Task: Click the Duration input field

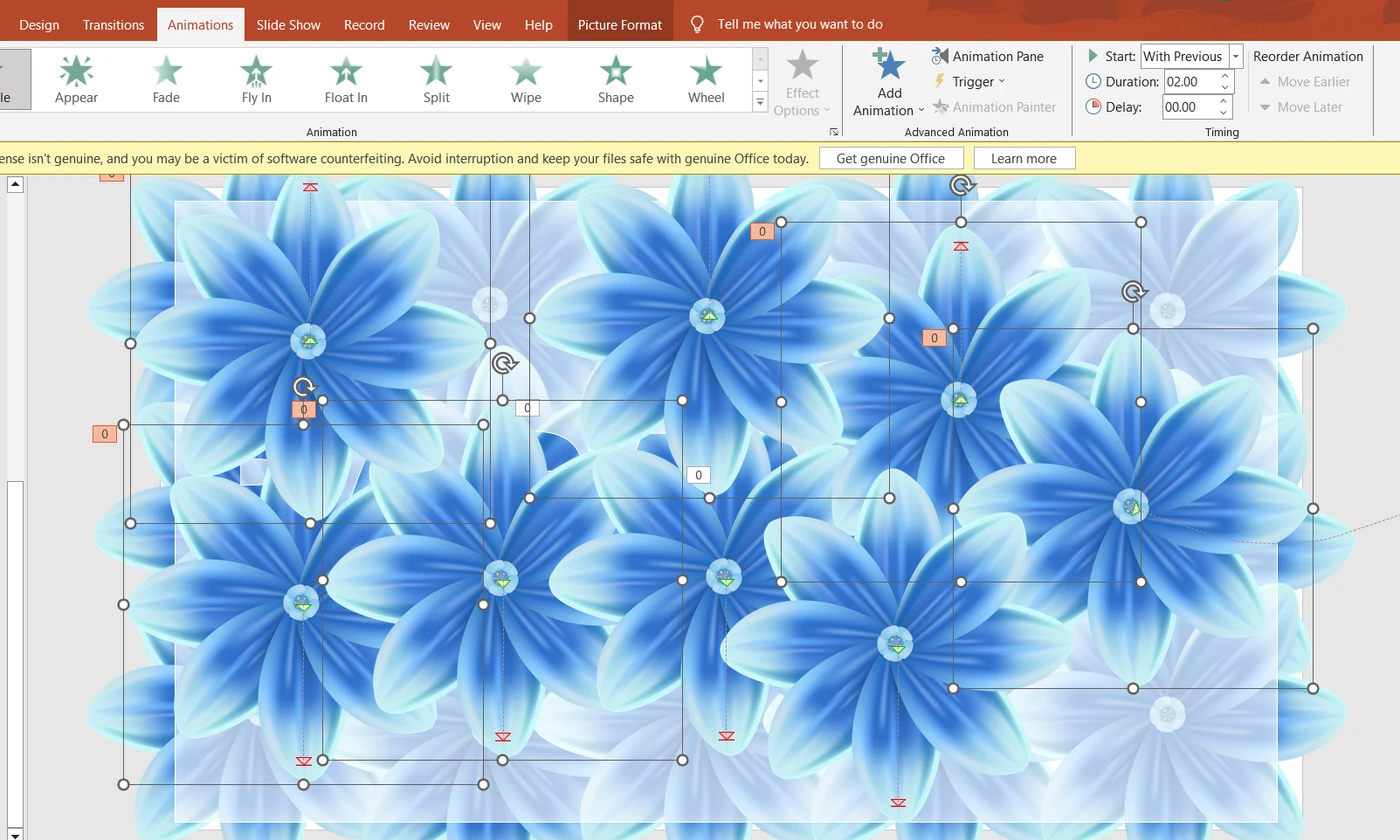Action: point(1189,81)
